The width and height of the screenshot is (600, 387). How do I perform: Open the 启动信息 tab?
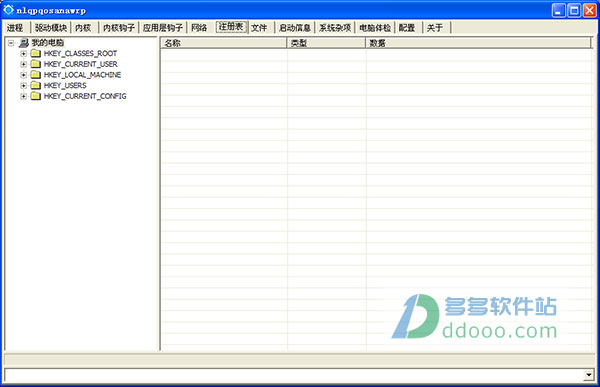pos(294,28)
